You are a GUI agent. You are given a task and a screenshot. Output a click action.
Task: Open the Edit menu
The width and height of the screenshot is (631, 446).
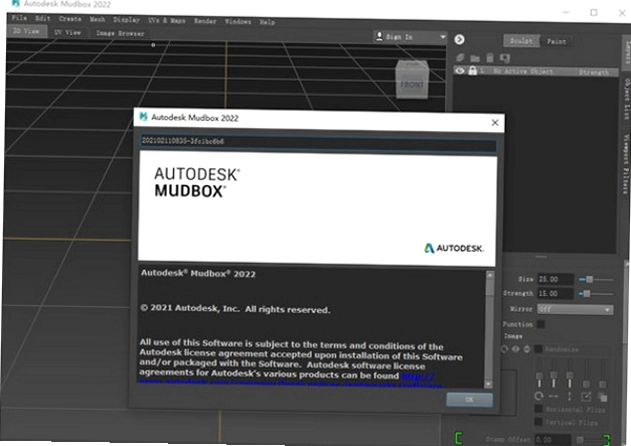coord(43,18)
